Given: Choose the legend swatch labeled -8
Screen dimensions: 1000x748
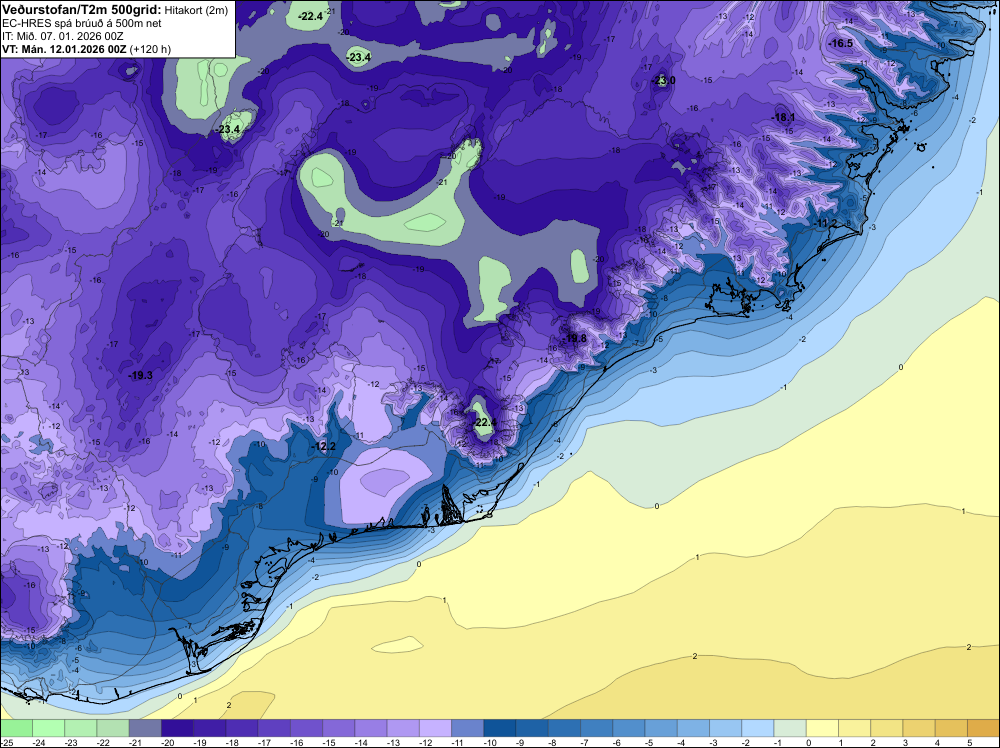Looking at the screenshot, I should pyautogui.click(x=564, y=728).
